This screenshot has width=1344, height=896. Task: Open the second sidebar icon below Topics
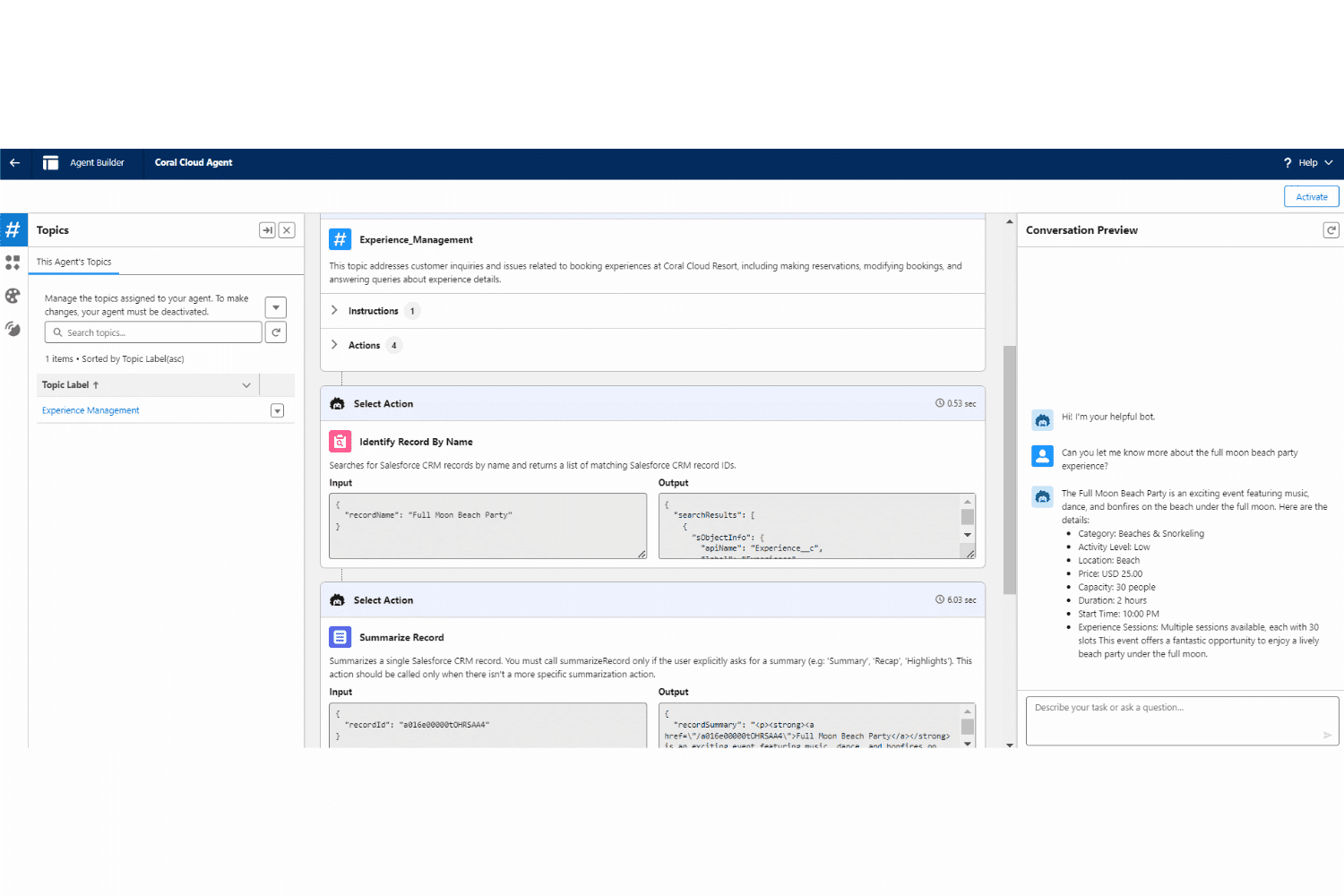pyautogui.click(x=13, y=263)
